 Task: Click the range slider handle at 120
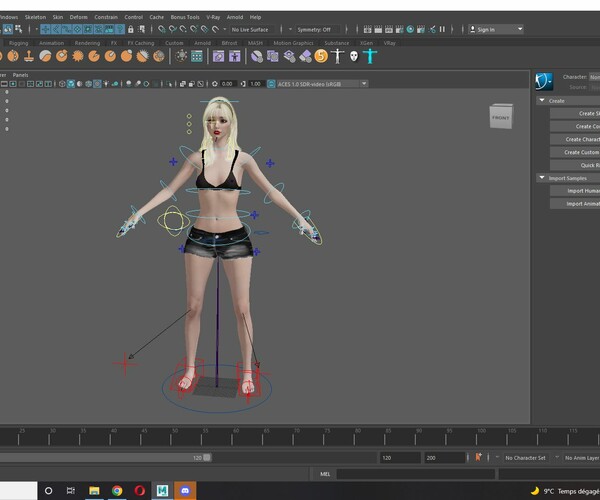(207, 458)
